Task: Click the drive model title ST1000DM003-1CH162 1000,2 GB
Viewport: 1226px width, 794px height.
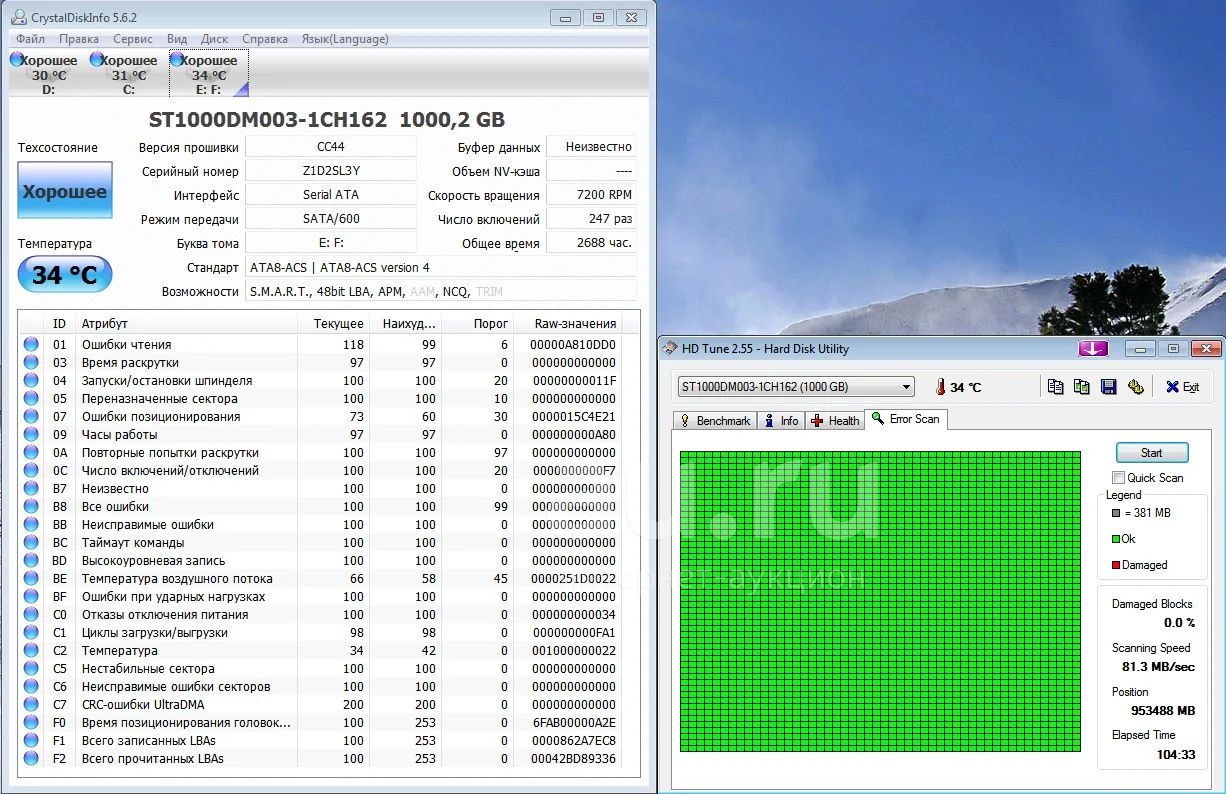Action: click(327, 120)
